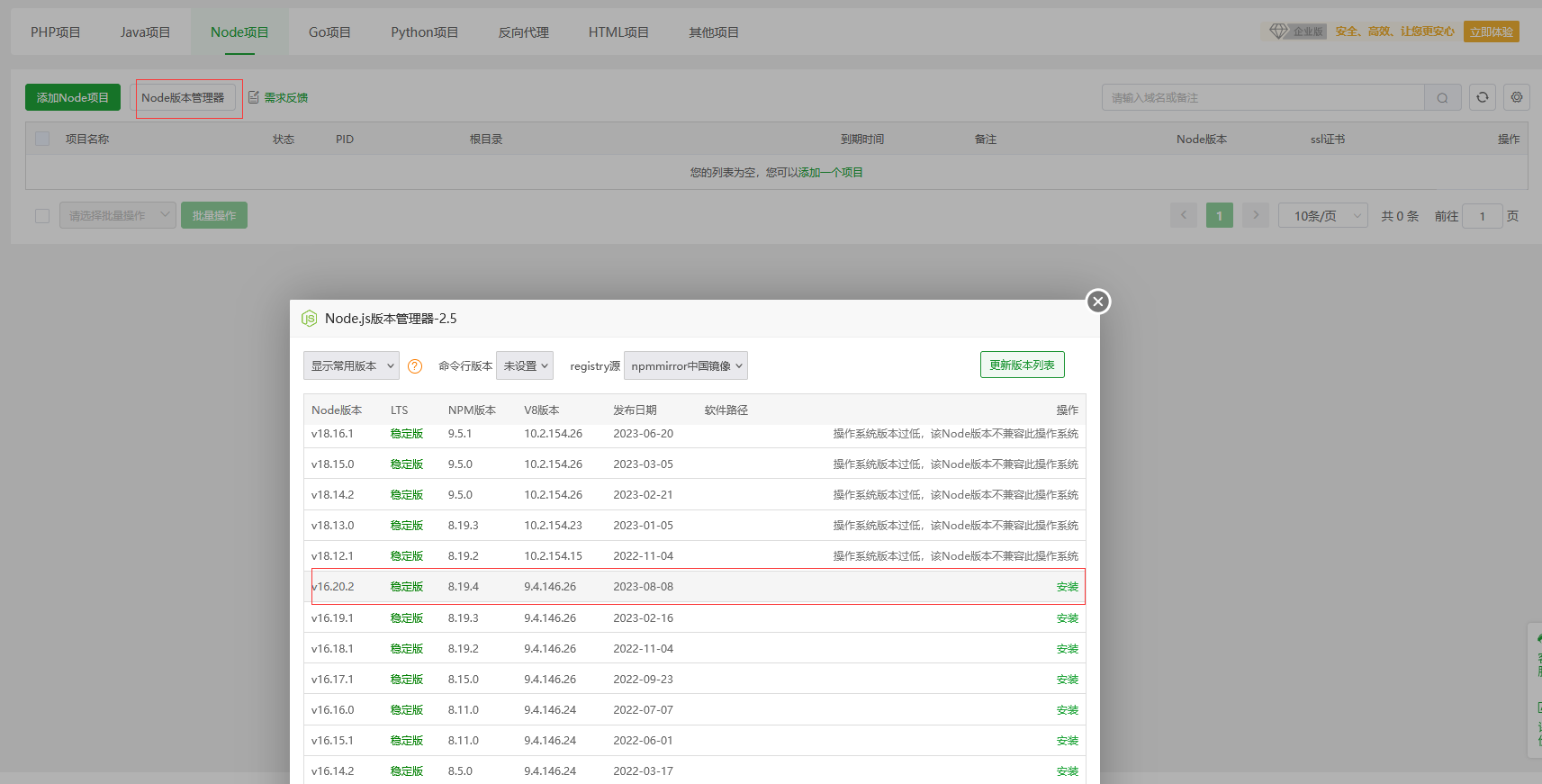Open the Go项目 tab
This screenshot has height=784, width=1542.
[329, 32]
